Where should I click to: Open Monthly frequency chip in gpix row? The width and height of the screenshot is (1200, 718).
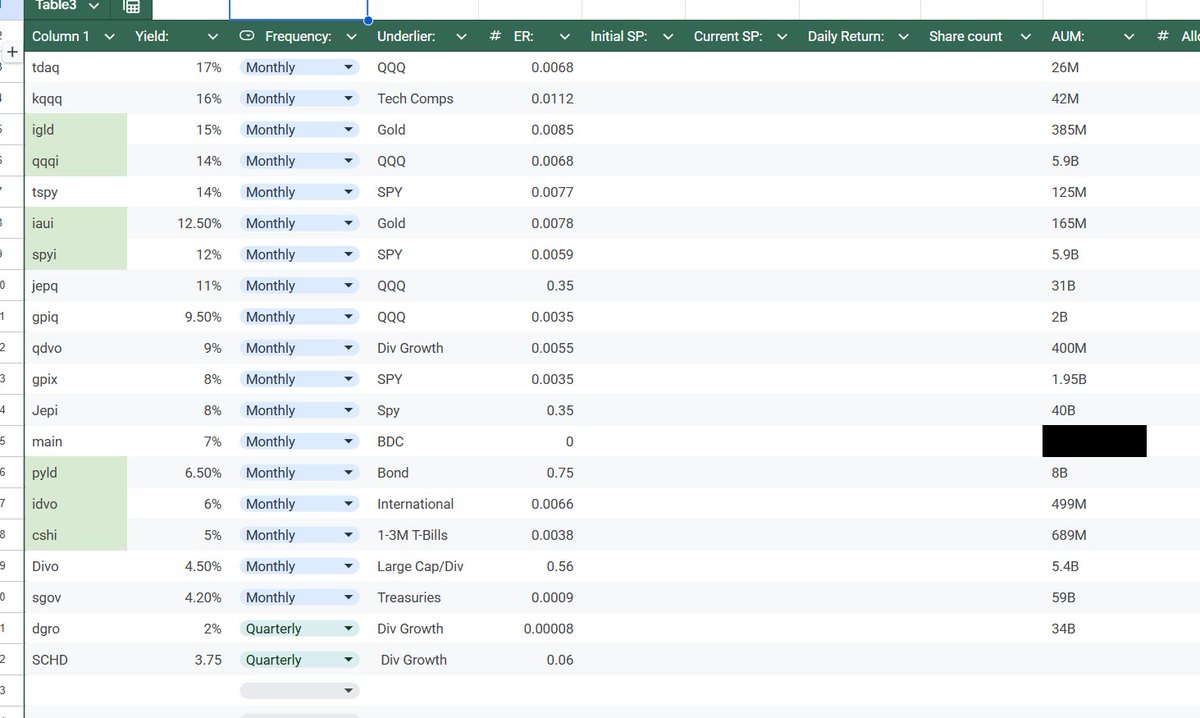tap(299, 379)
